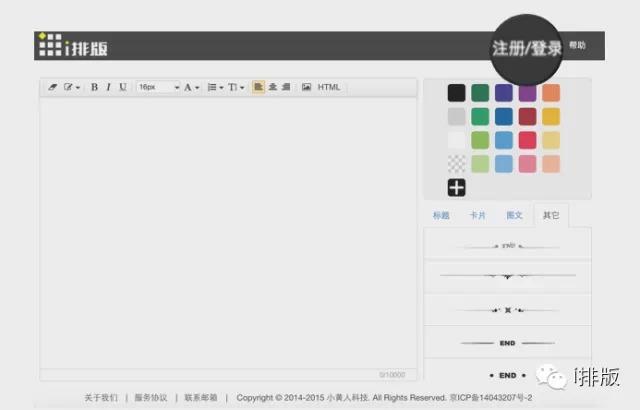Toggle italic formatting (I)
Image resolution: width=640 pixels, height=410 pixels.
(x=108, y=87)
